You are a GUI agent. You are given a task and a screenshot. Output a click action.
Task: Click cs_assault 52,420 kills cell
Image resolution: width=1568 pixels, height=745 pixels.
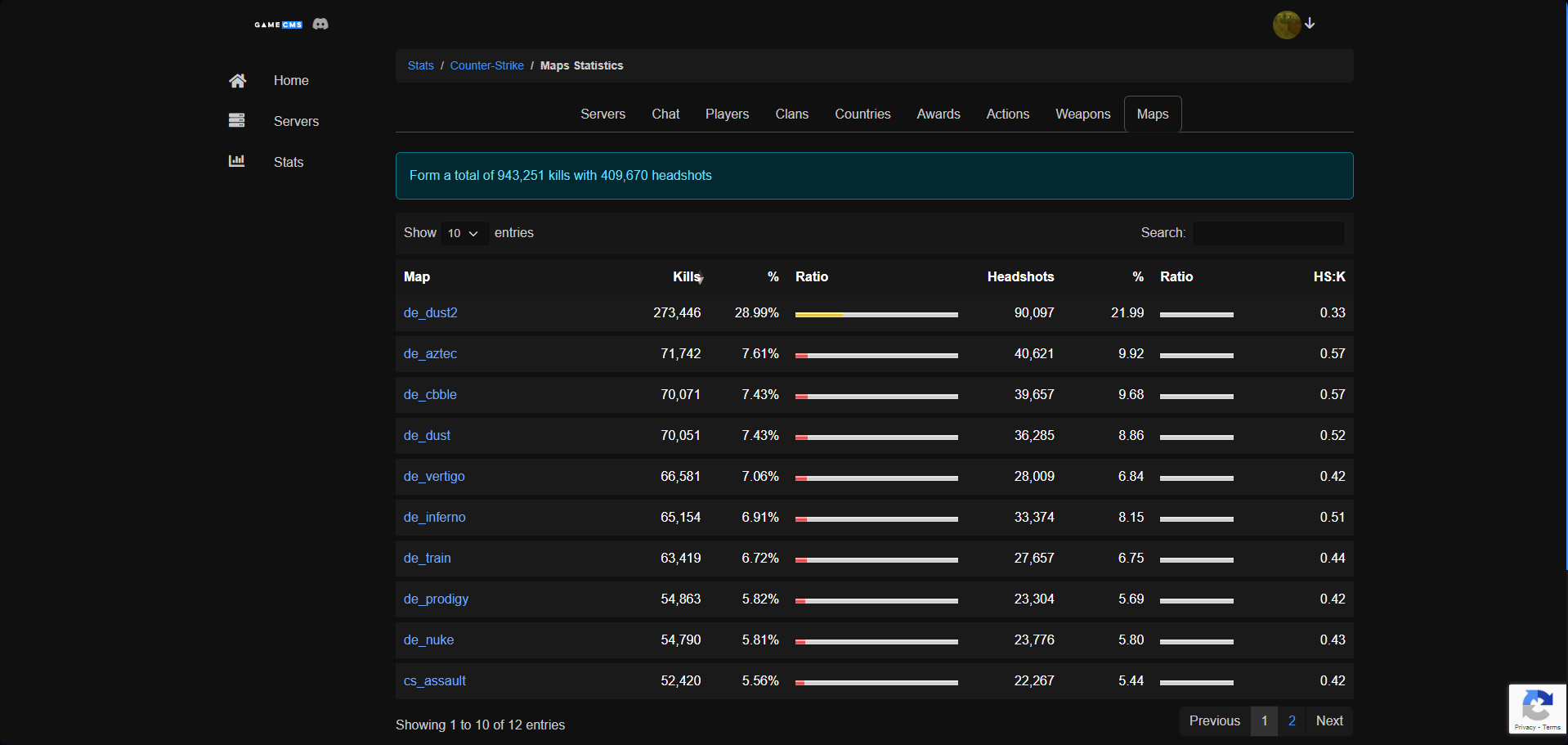click(x=681, y=680)
